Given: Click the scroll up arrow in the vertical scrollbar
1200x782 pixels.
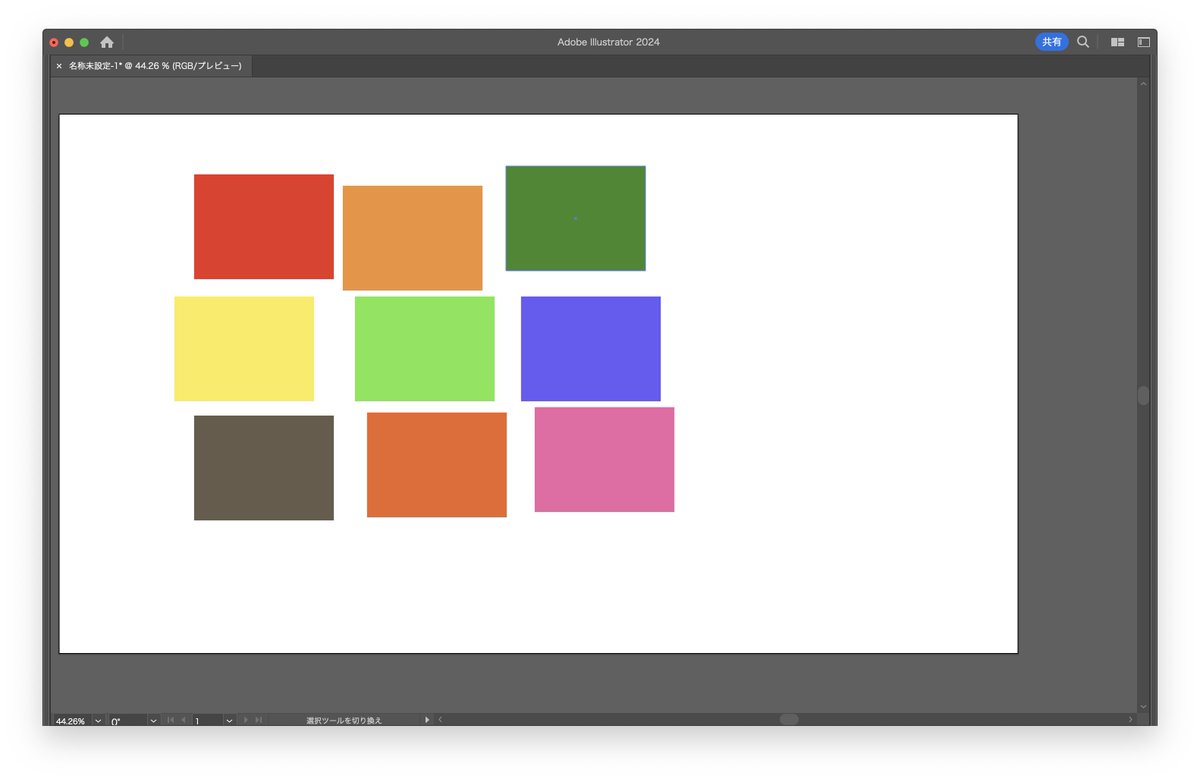Looking at the screenshot, I should tap(1143, 85).
